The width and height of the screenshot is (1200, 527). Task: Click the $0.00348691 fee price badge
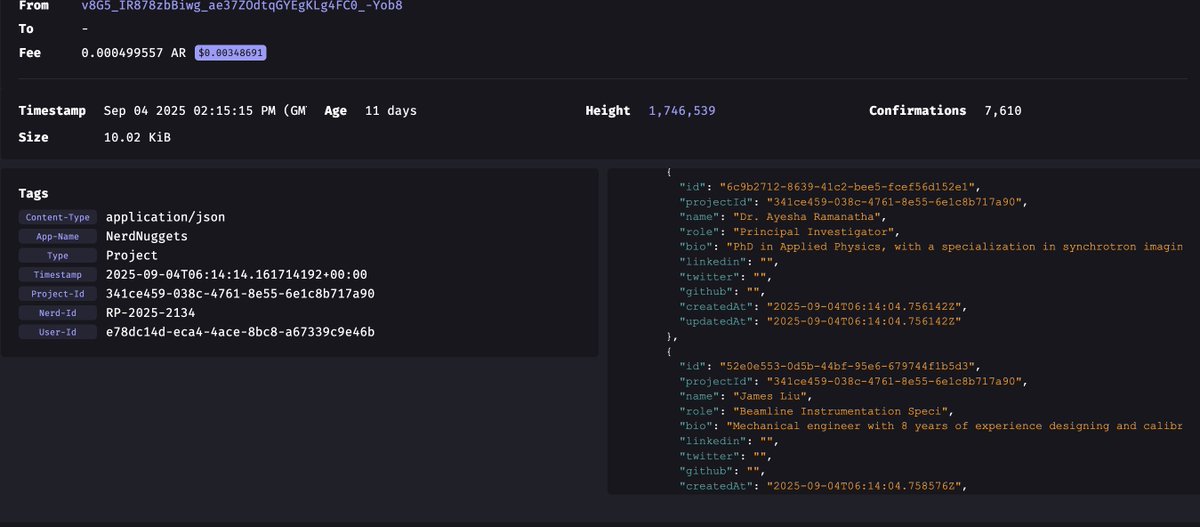pos(231,53)
